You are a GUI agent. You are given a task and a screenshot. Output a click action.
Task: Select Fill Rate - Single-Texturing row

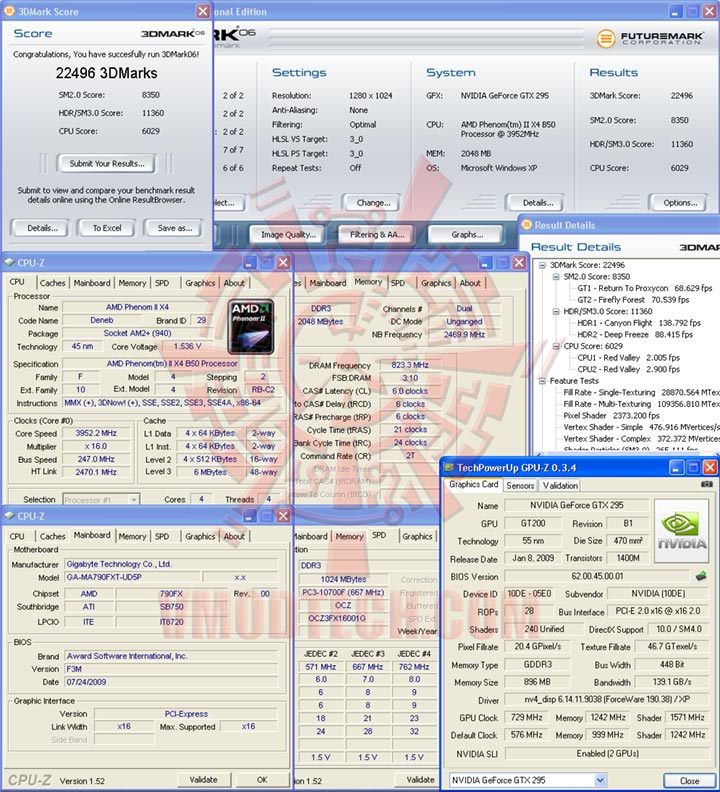coord(641,392)
